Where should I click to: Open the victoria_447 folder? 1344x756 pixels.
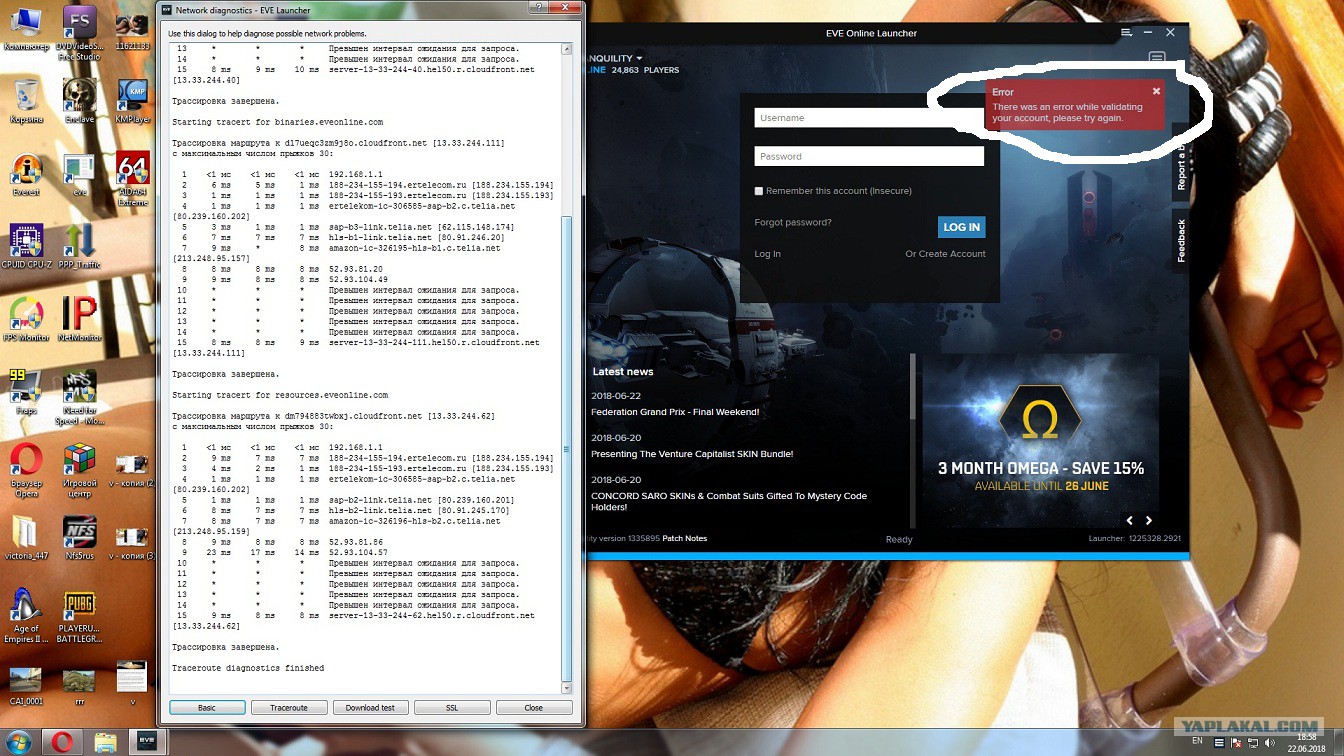26,538
